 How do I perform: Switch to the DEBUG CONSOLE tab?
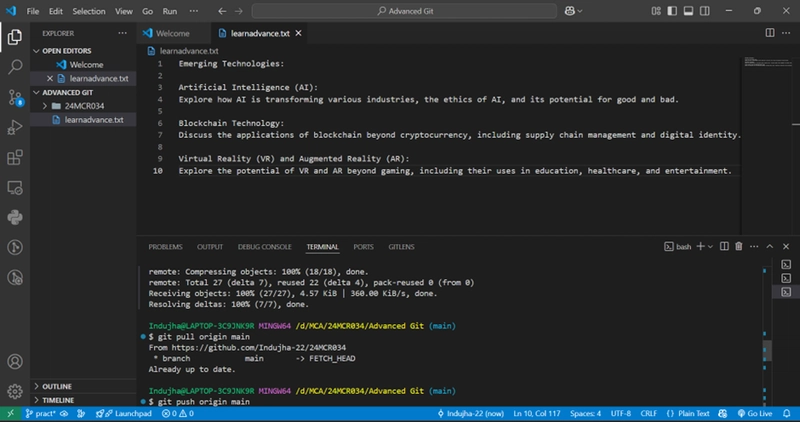coord(264,246)
